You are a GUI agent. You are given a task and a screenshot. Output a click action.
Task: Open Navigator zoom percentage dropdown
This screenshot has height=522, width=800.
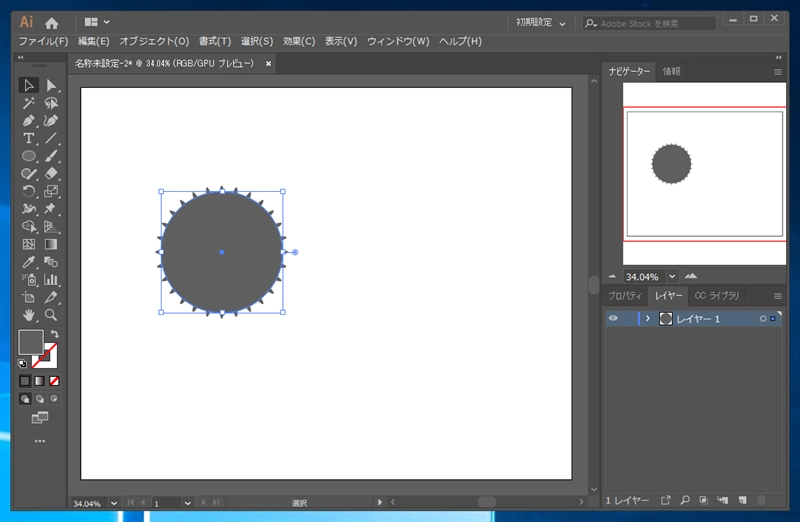(x=672, y=277)
